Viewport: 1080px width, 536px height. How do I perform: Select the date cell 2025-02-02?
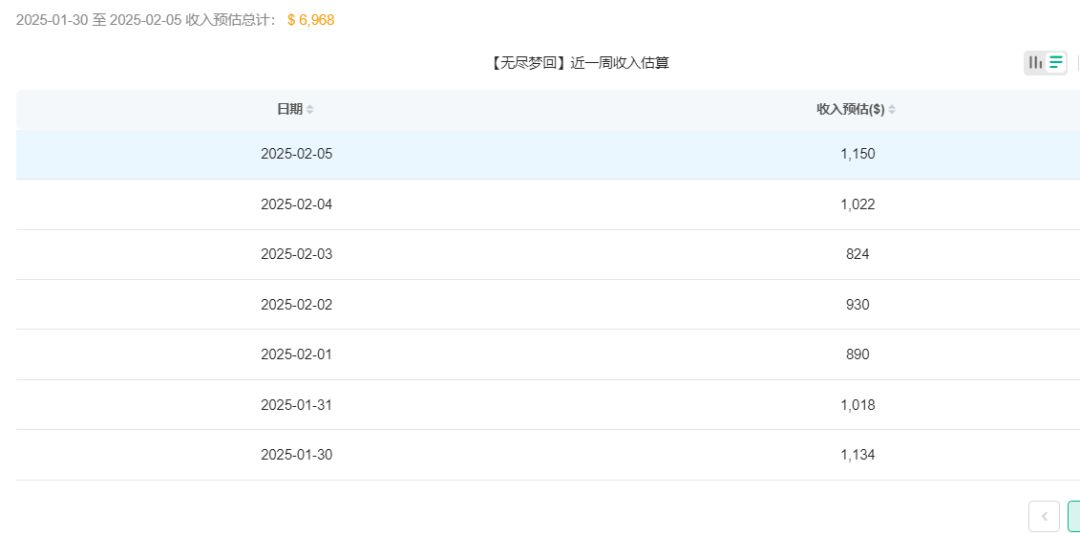[x=296, y=305]
